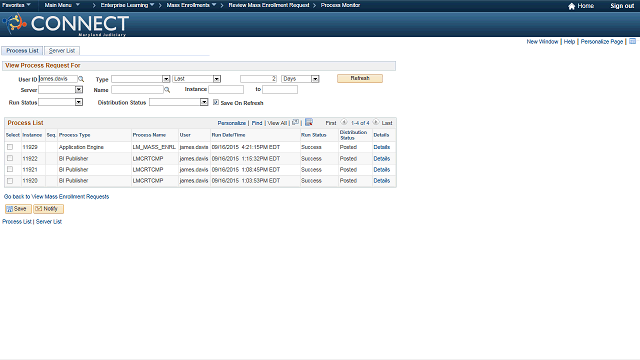This screenshot has height=360, width=640.
Task: Open Details for instance 11920
Action: pyautogui.click(x=382, y=180)
